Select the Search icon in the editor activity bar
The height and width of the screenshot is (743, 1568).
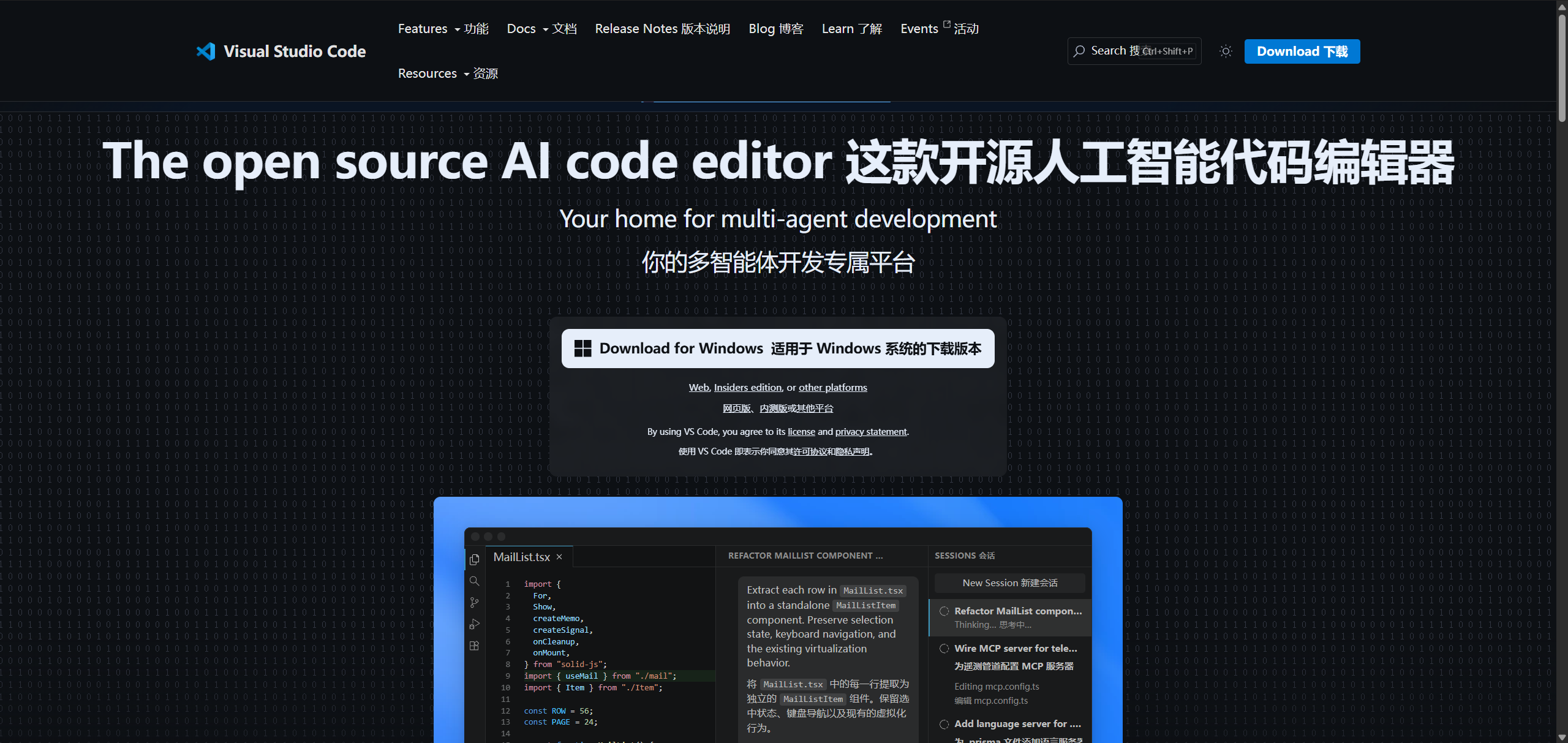click(474, 581)
